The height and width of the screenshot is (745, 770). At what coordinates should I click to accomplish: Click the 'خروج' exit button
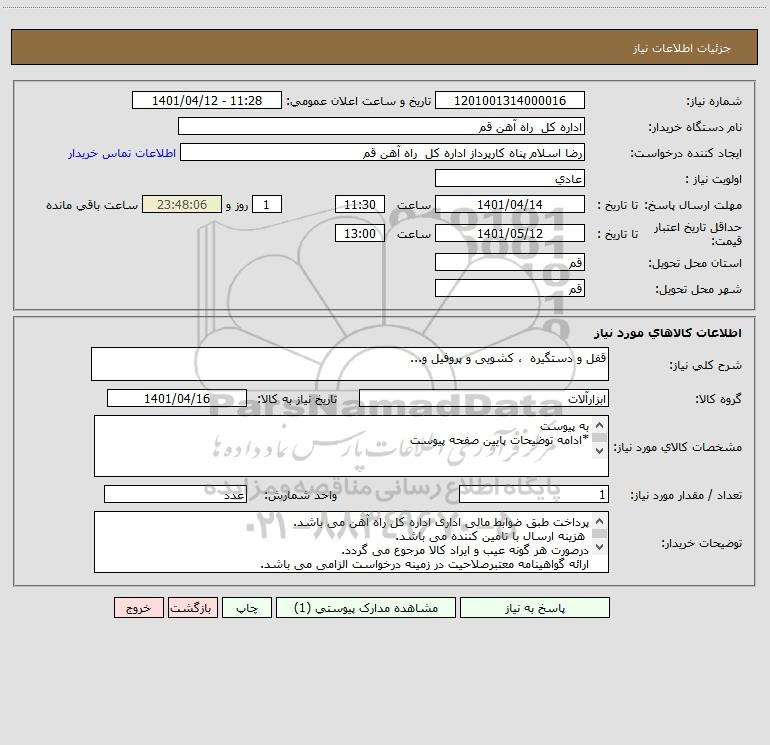(x=138, y=608)
